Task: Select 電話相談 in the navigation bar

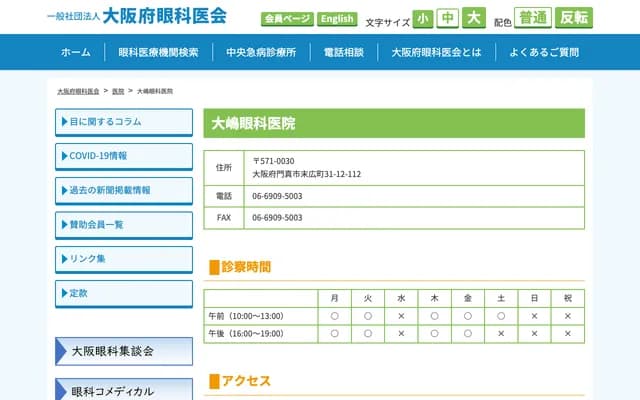Action: (343, 52)
